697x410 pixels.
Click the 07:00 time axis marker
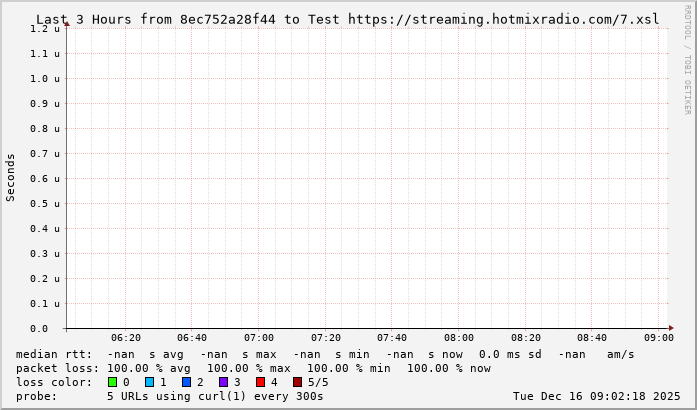coord(259,338)
